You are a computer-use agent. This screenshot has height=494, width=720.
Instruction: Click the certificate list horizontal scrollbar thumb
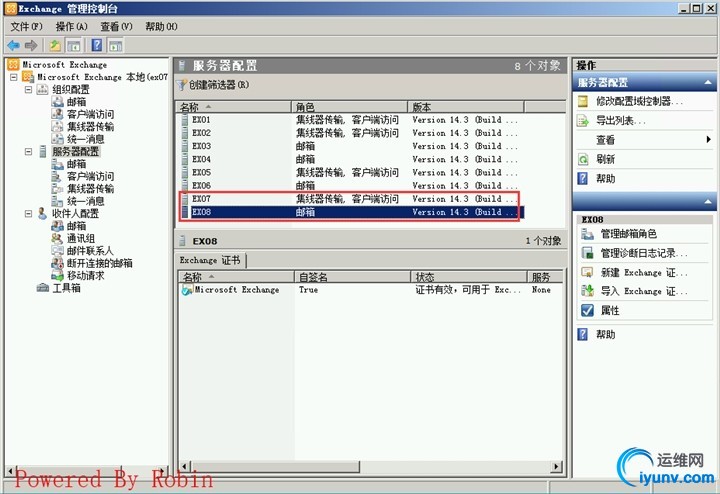pyautogui.click(x=274, y=466)
